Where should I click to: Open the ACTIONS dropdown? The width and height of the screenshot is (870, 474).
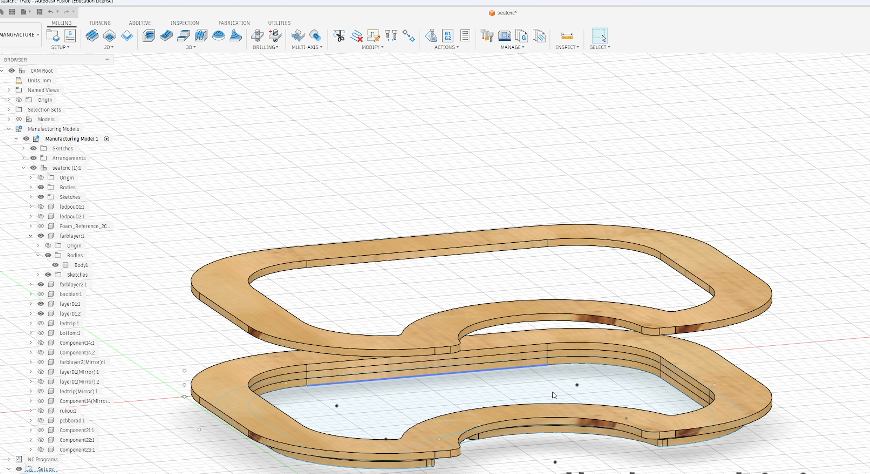(447, 47)
